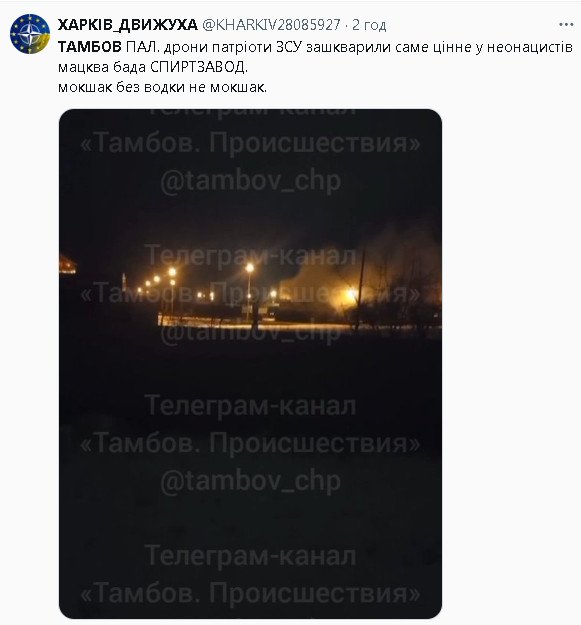Click the ХАРКІВ_ДВИЖУХА display name
The image size is (581, 625).
[128, 25]
